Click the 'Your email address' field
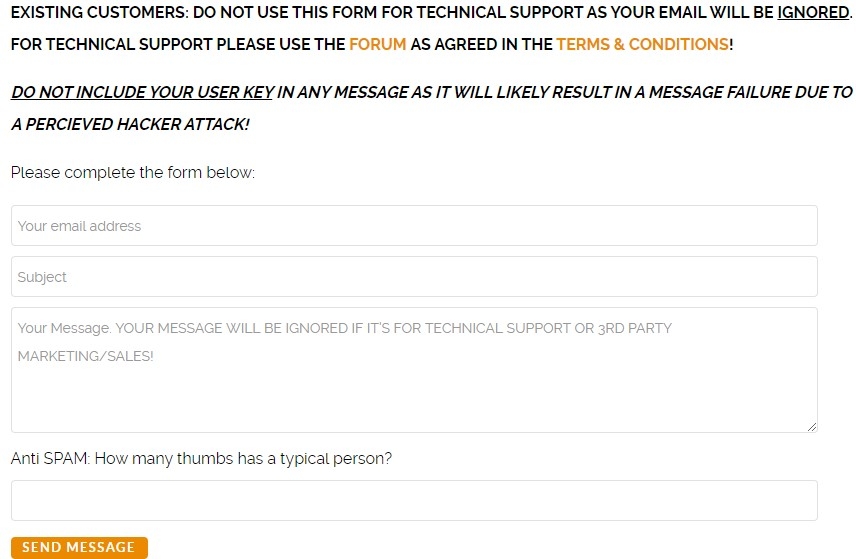The width and height of the screenshot is (856, 559). pos(414,226)
